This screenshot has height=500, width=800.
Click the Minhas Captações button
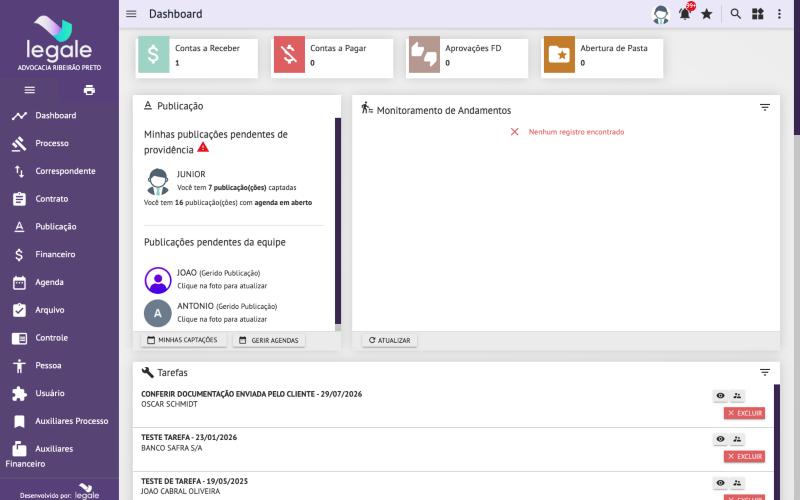(x=184, y=340)
